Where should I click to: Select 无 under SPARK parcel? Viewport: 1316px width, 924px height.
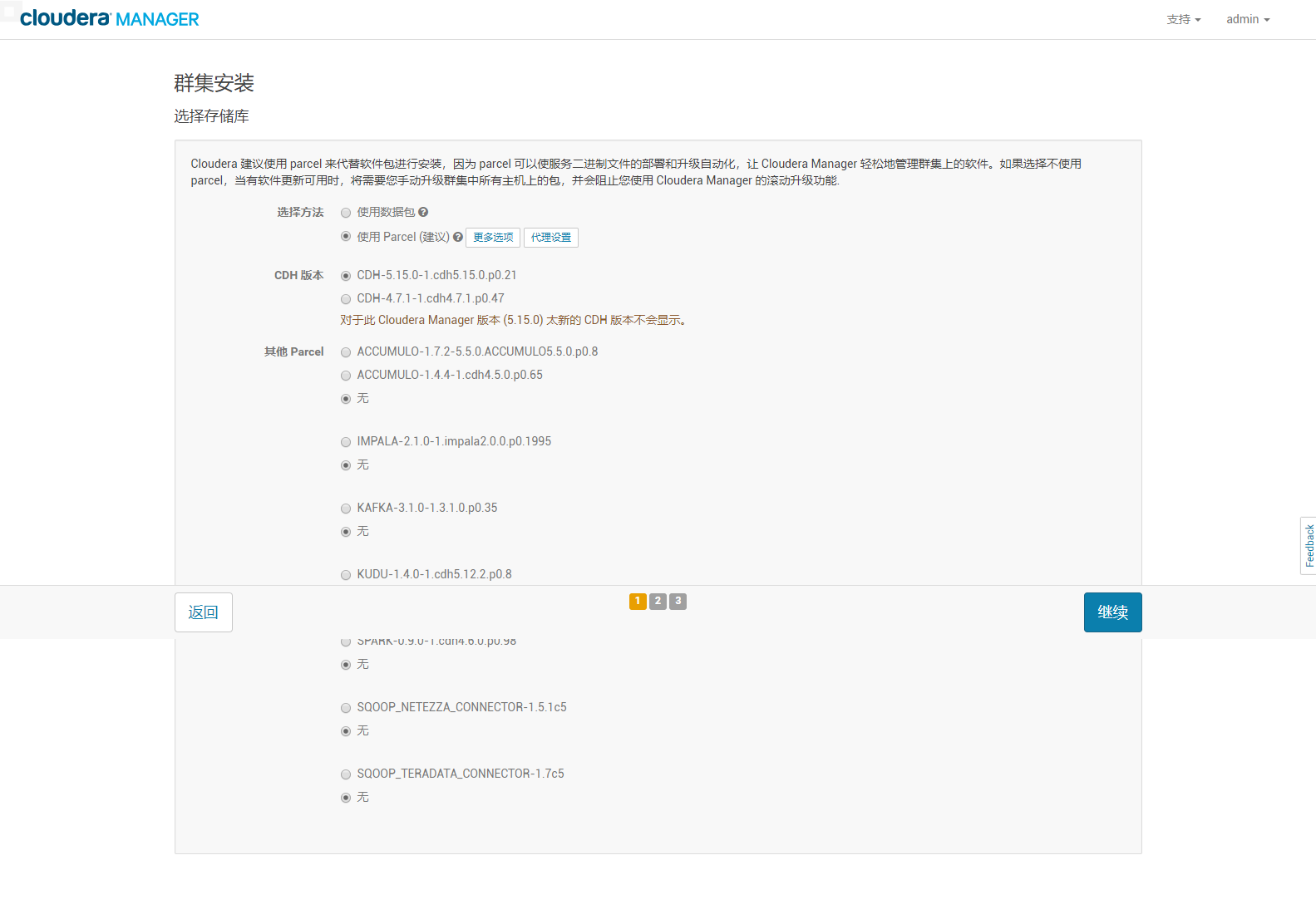(346, 665)
